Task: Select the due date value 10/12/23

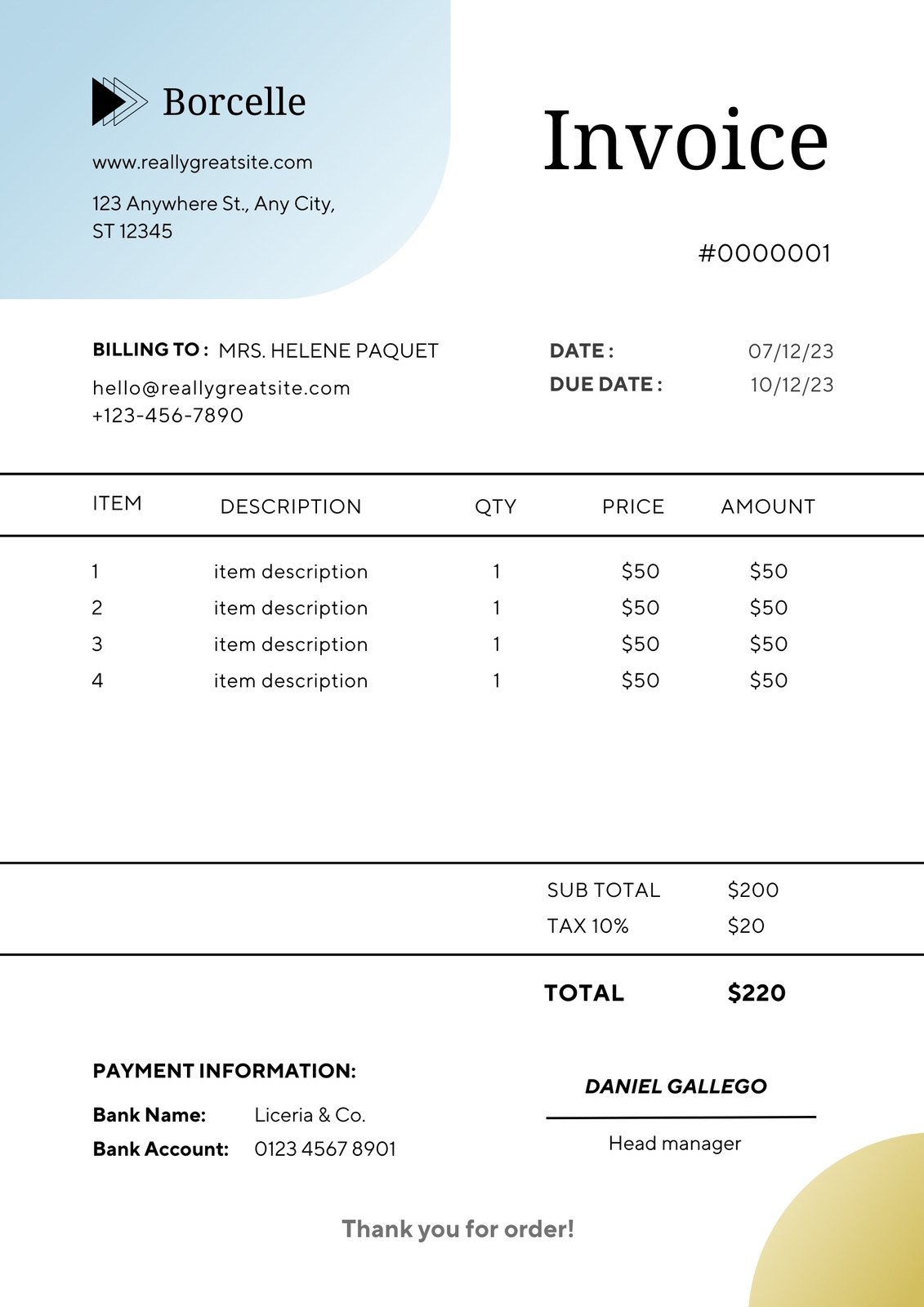Action: point(792,385)
